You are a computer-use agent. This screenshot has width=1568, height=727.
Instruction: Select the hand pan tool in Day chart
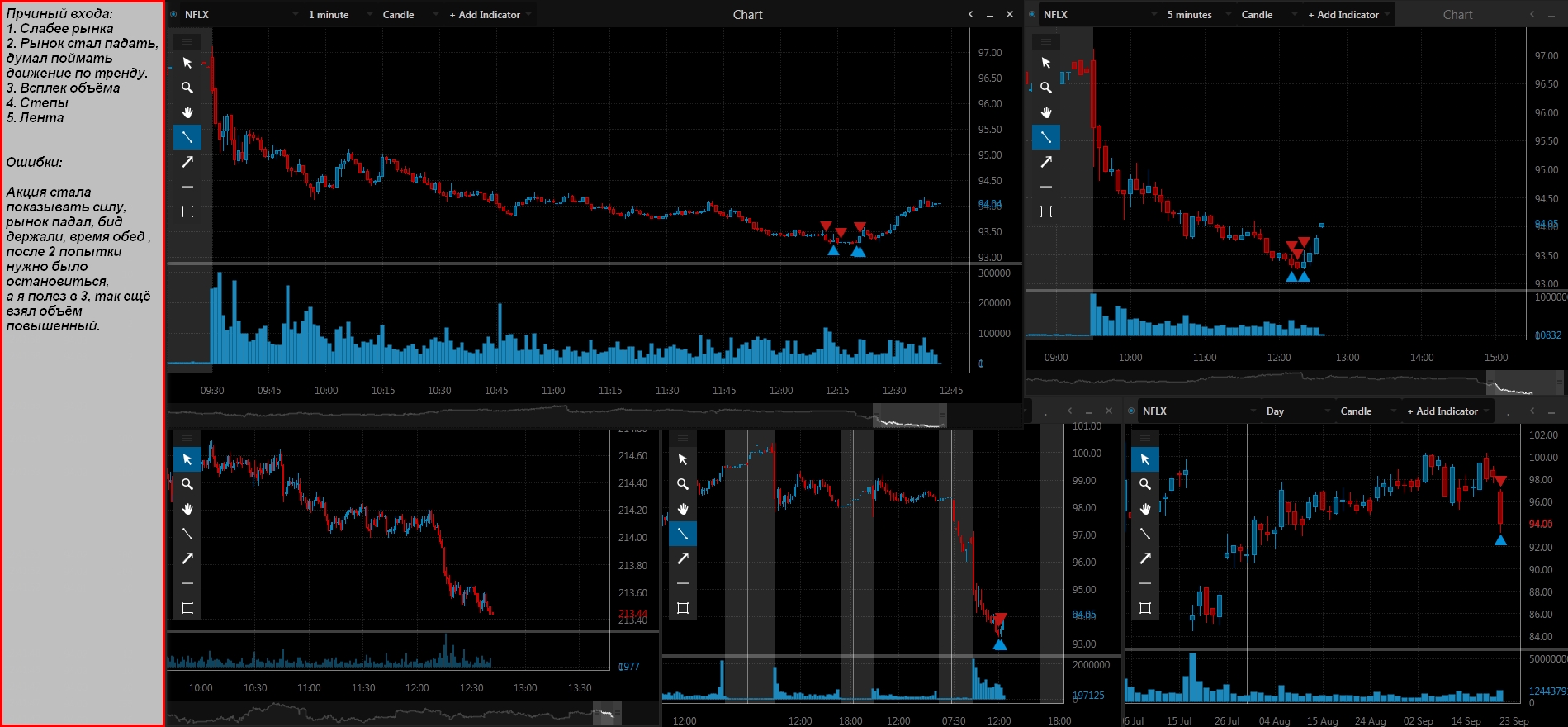point(1145,509)
